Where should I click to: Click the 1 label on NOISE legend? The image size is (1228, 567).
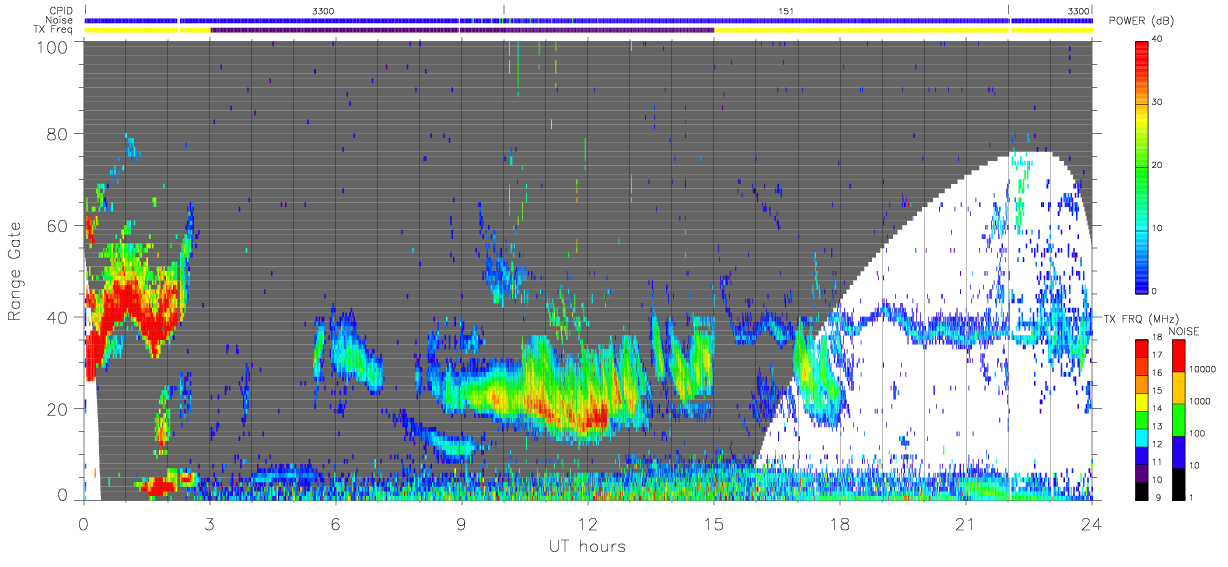1192,496
